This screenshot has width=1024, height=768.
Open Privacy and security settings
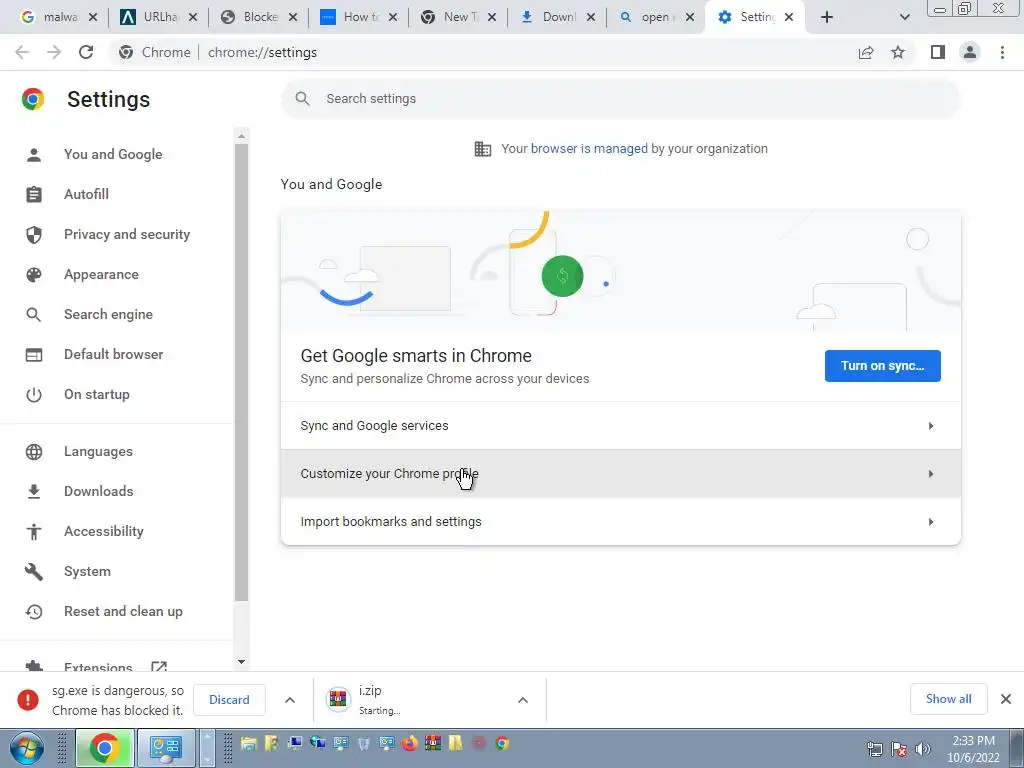coord(127,234)
